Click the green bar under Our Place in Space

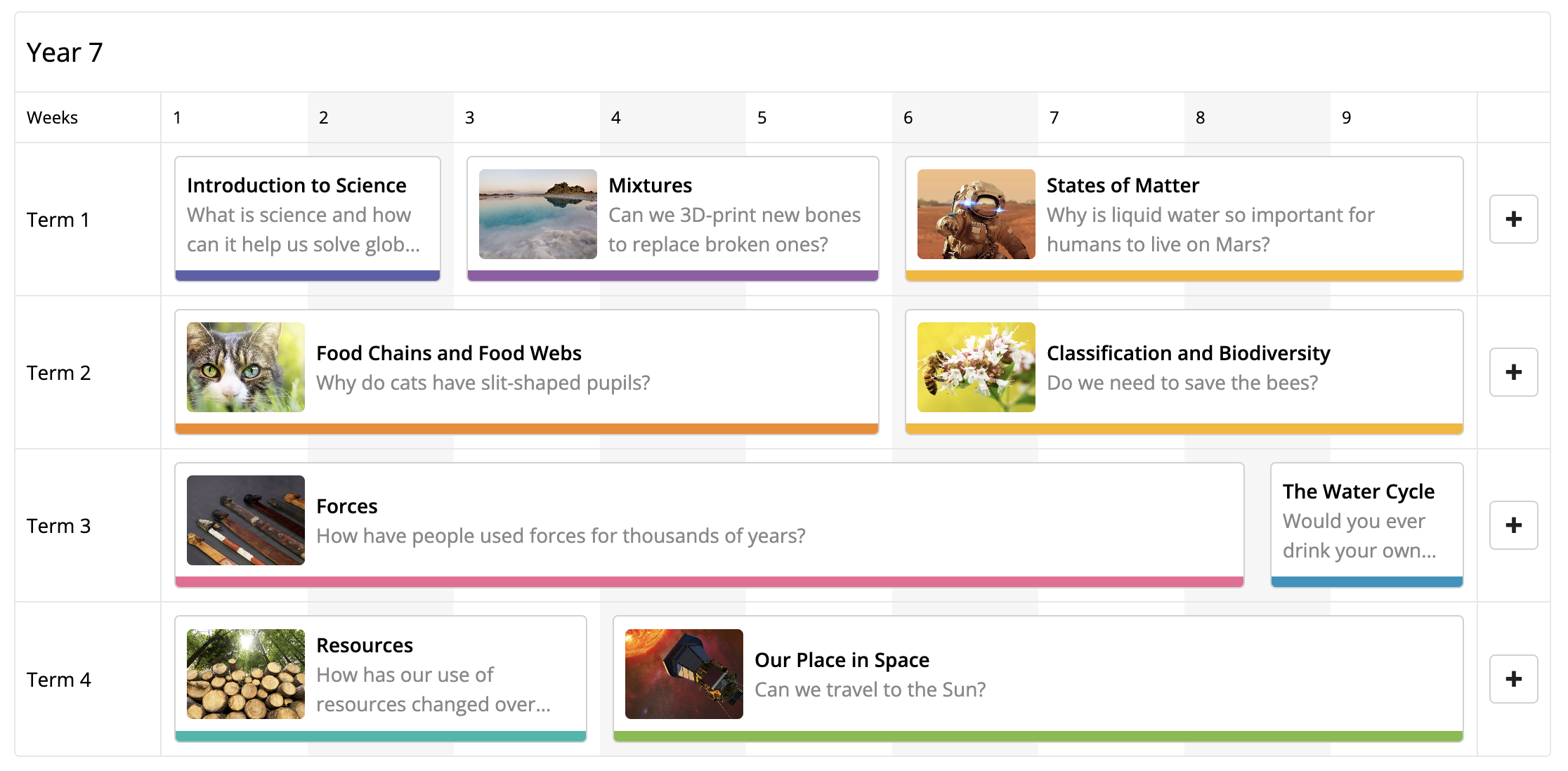coord(1038,736)
